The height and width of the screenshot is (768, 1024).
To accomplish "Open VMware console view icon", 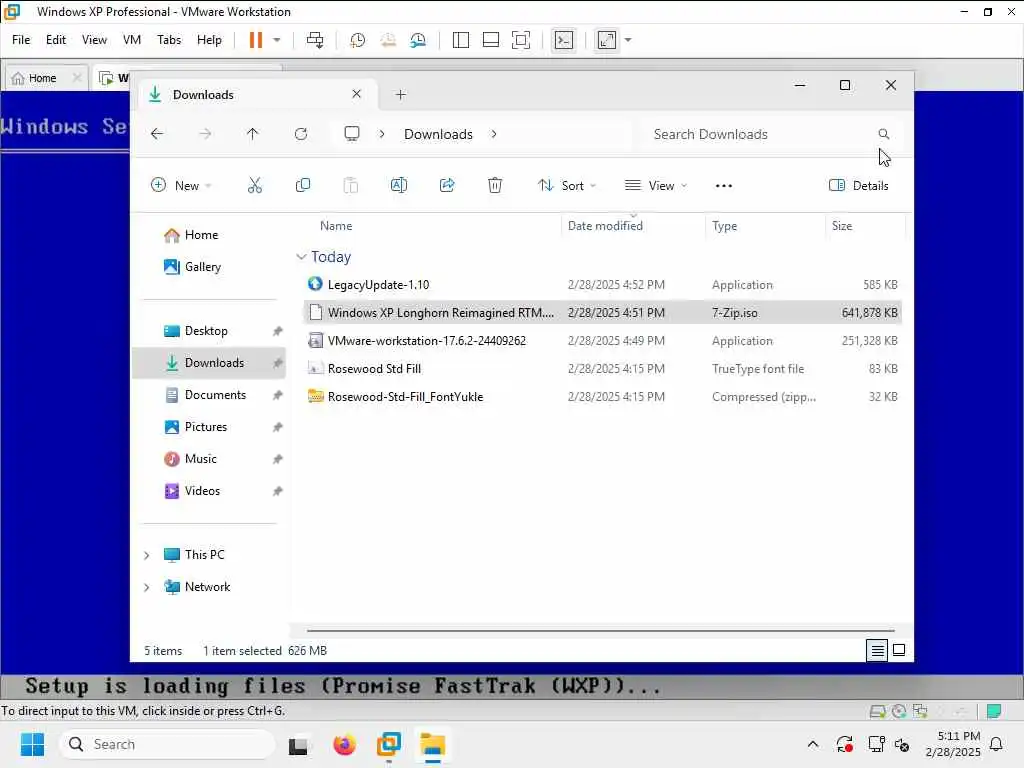I will pos(564,40).
